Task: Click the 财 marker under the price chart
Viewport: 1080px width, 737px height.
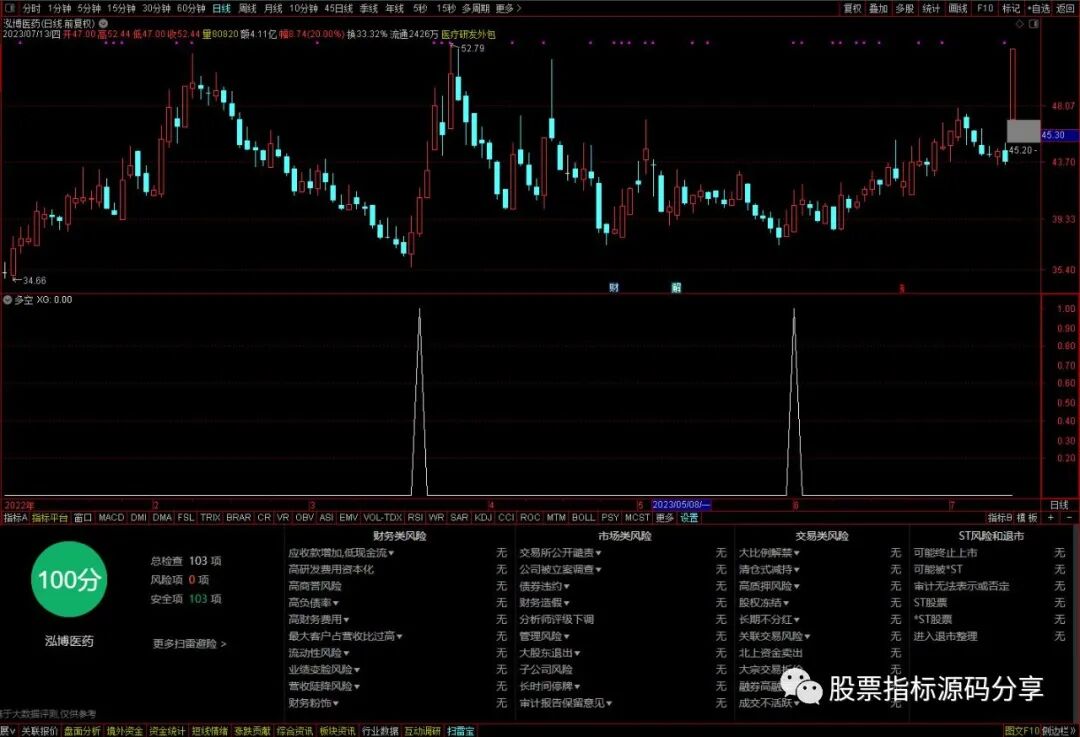Action: click(614, 288)
